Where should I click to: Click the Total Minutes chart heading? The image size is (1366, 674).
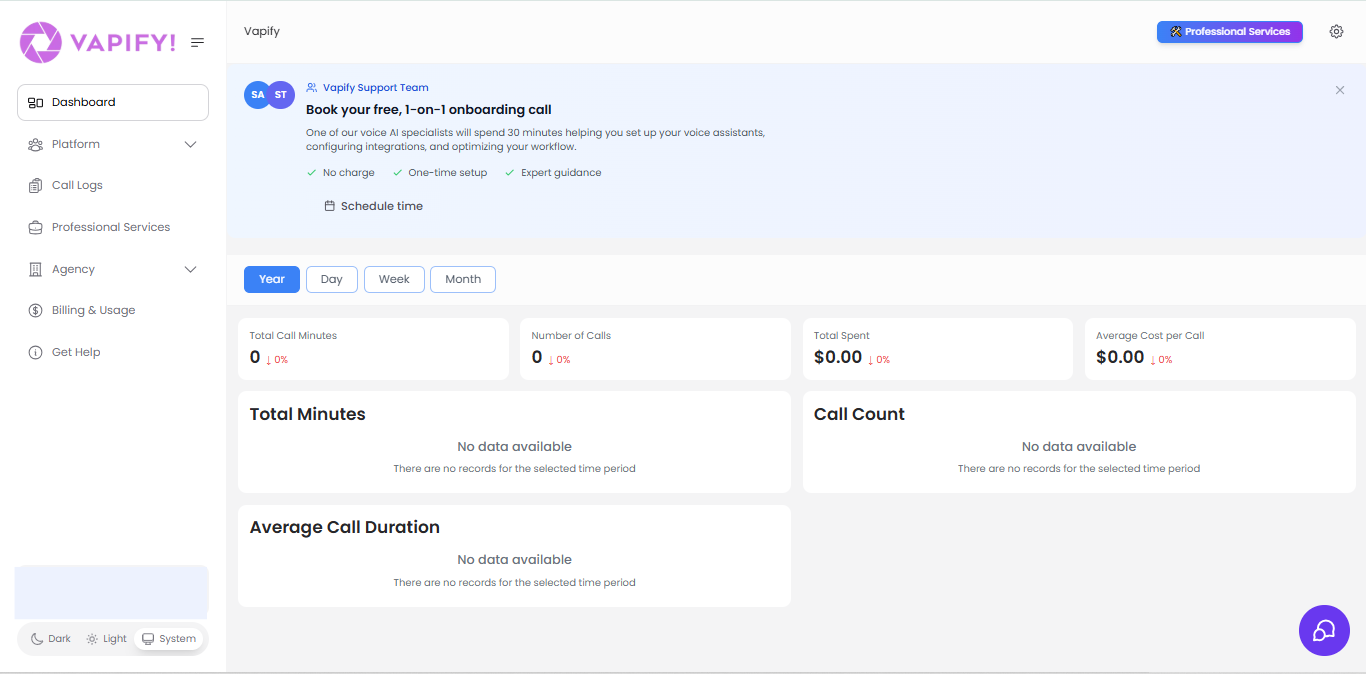click(308, 414)
